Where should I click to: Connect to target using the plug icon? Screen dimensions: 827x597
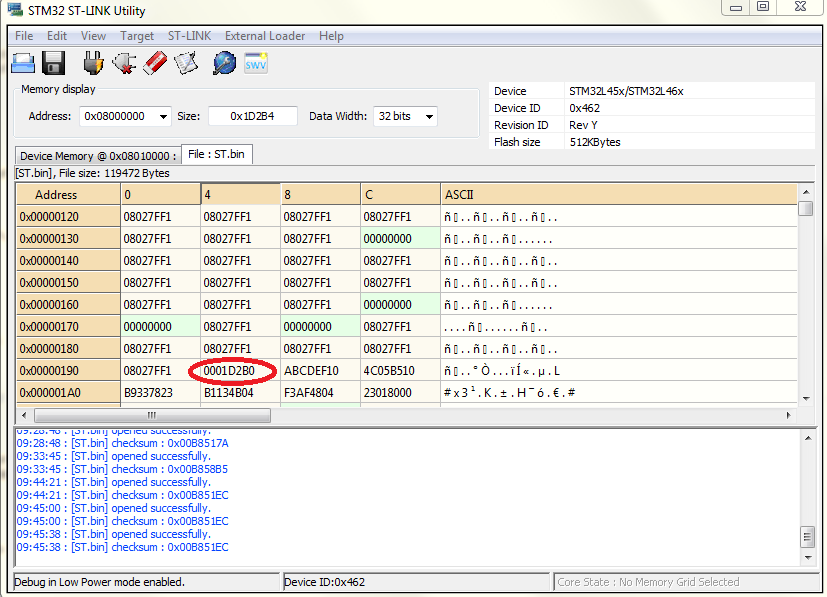(93, 63)
